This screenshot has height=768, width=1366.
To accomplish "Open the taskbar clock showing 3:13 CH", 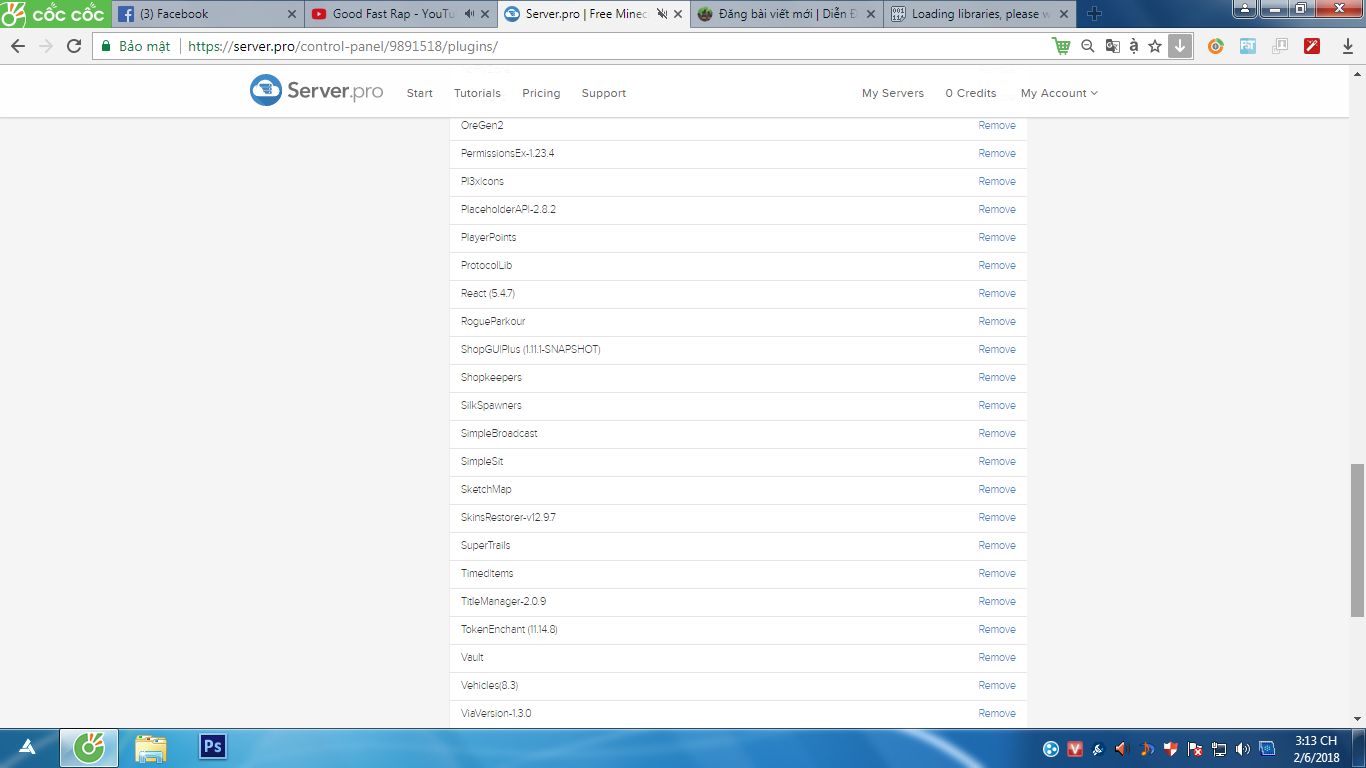I will tap(1316, 749).
